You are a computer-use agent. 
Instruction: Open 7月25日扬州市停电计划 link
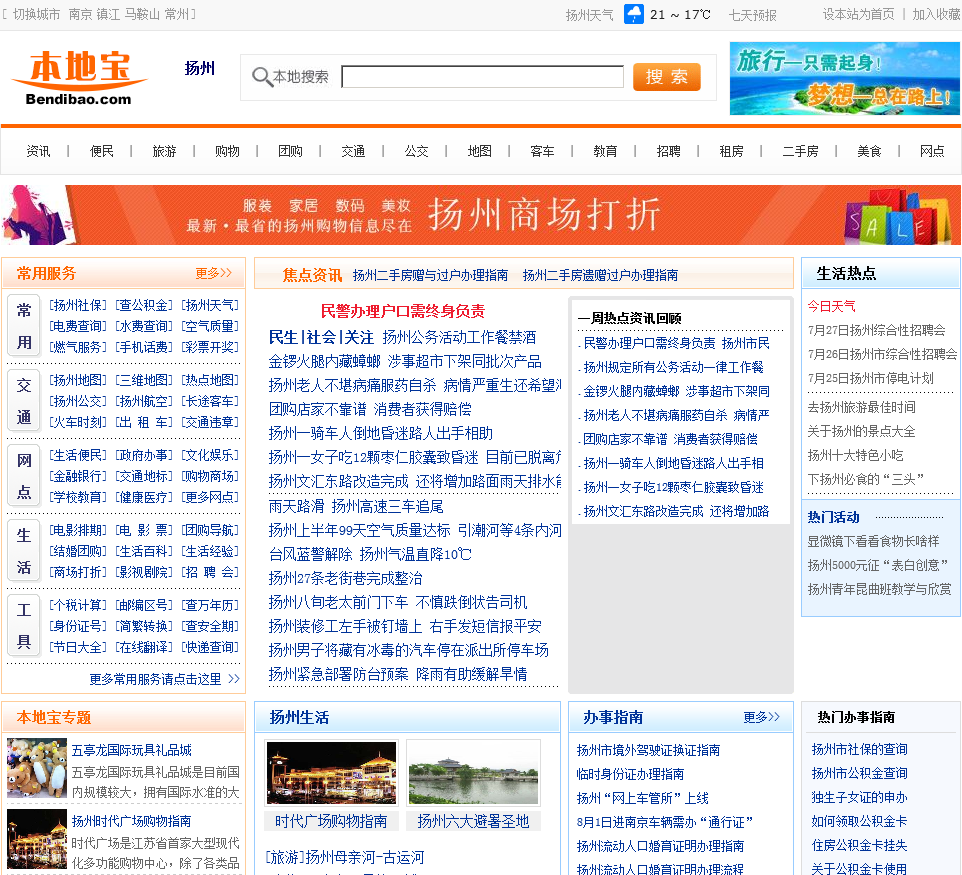click(871, 378)
